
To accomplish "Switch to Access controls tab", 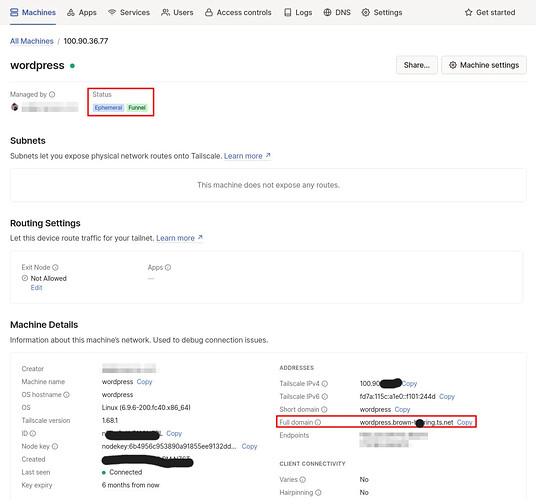I will click(238, 13).
